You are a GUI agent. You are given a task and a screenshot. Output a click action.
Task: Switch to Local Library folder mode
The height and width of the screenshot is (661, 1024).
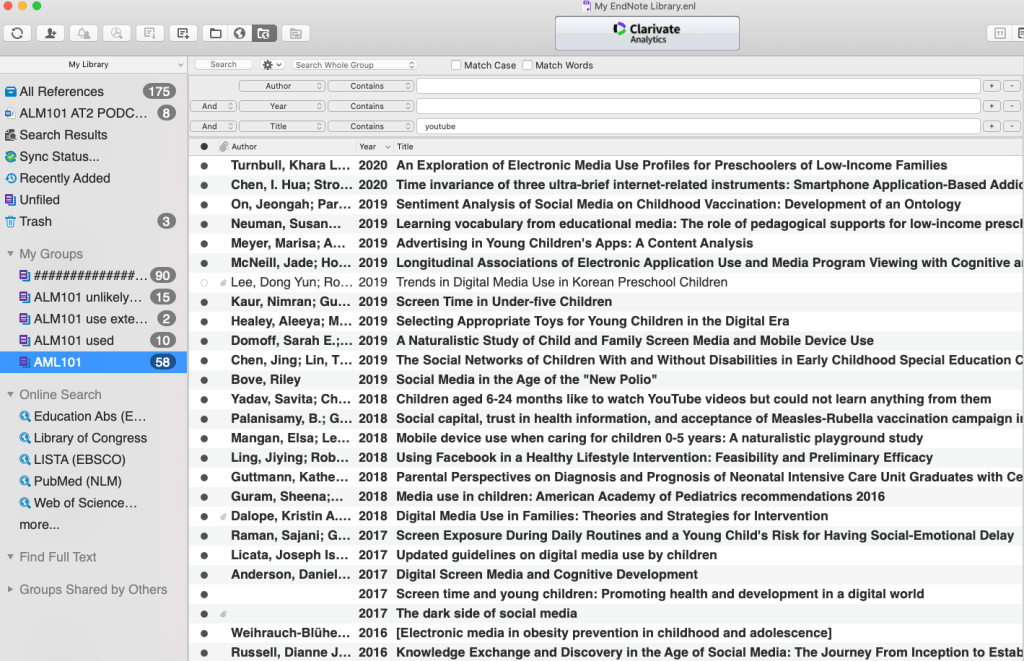(x=215, y=33)
